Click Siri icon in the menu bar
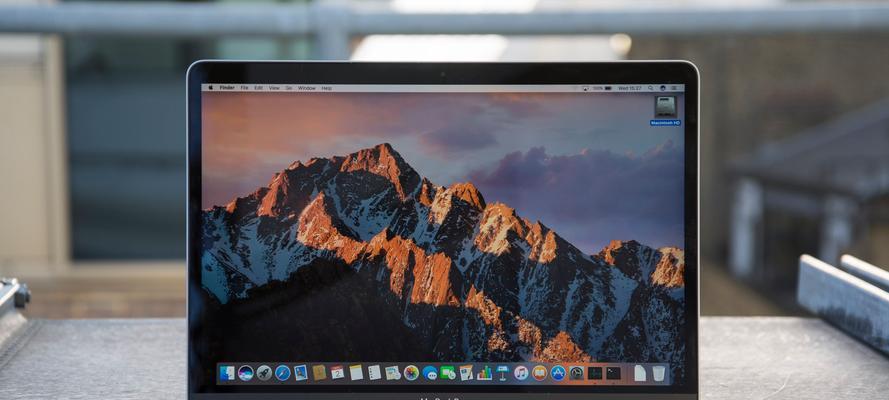Screen dimensions: 889x400 pyautogui.click(x=663, y=88)
